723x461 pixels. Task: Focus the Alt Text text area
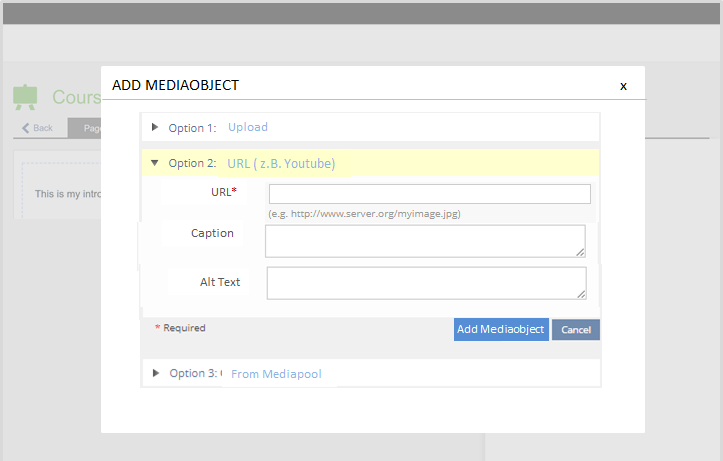(x=426, y=283)
